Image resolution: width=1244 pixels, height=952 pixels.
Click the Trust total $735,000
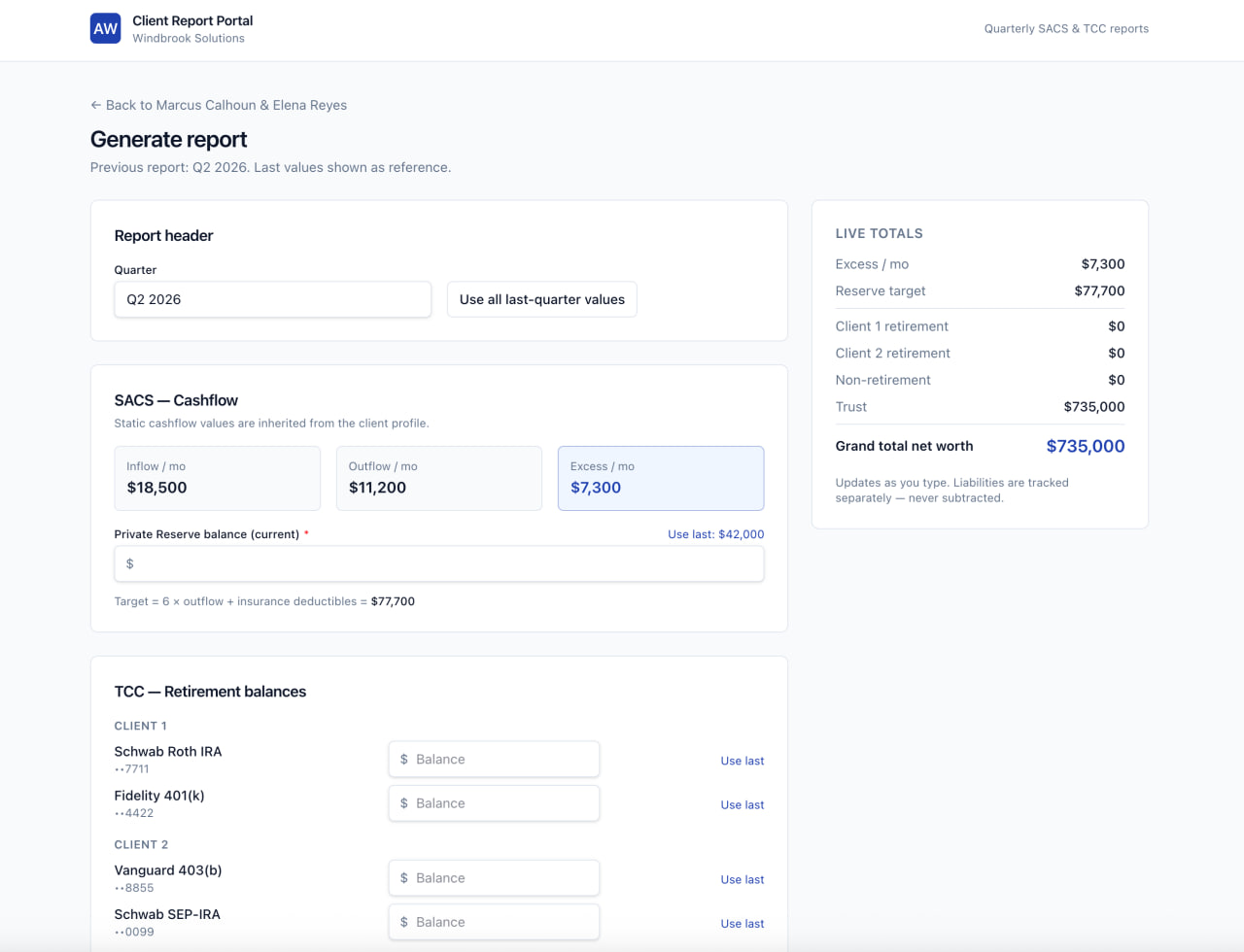click(x=1094, y=407)
